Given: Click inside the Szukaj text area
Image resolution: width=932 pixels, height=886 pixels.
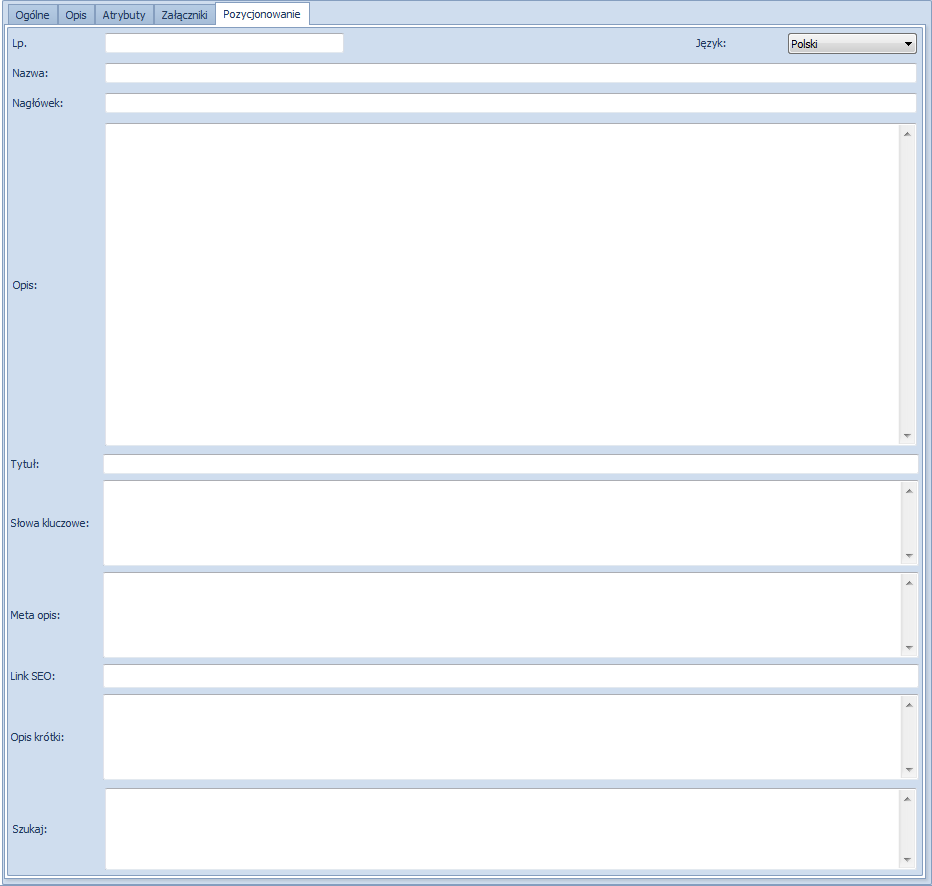Looking at the screenshot, I should [x=502, y=829].
